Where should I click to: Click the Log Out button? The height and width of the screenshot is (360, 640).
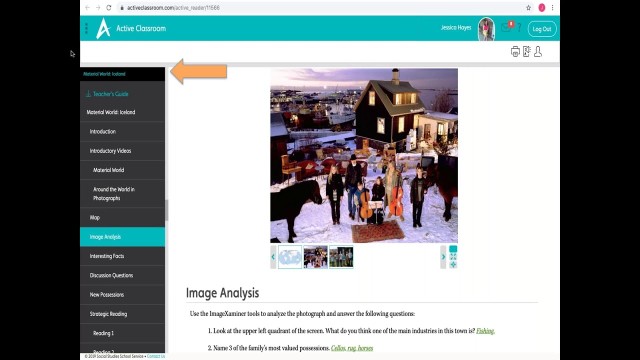542,29
